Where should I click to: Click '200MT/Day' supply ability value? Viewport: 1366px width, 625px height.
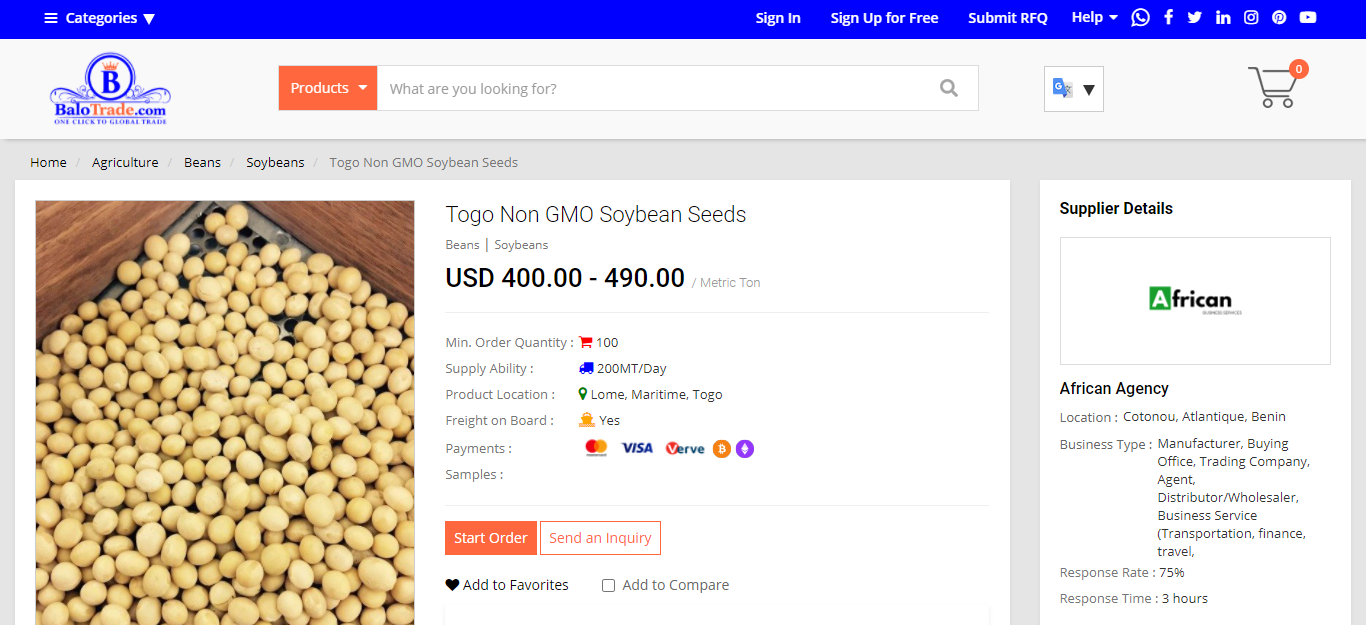coord(632,368)
